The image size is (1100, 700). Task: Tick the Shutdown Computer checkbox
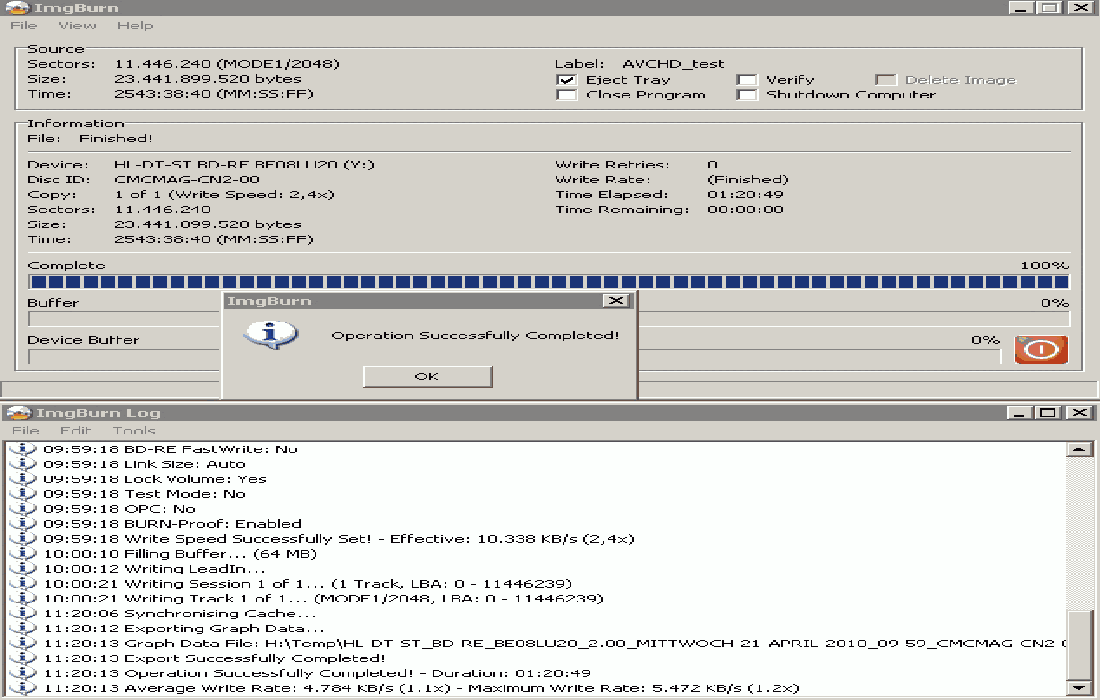point(746,95)
